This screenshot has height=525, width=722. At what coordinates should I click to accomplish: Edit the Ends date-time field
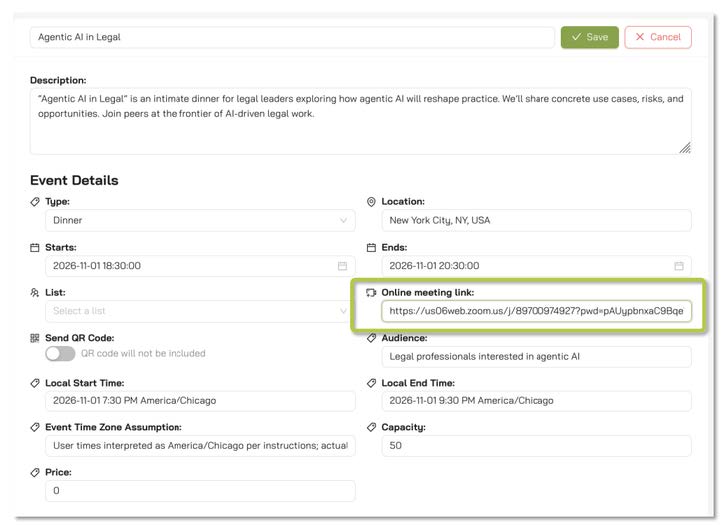point(536,266)
